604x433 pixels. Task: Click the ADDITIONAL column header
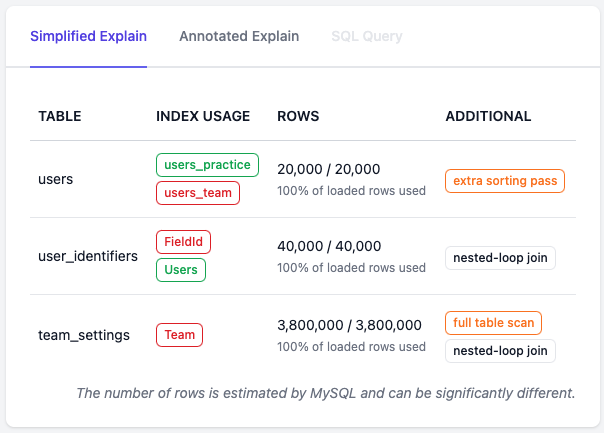[488, 116]
